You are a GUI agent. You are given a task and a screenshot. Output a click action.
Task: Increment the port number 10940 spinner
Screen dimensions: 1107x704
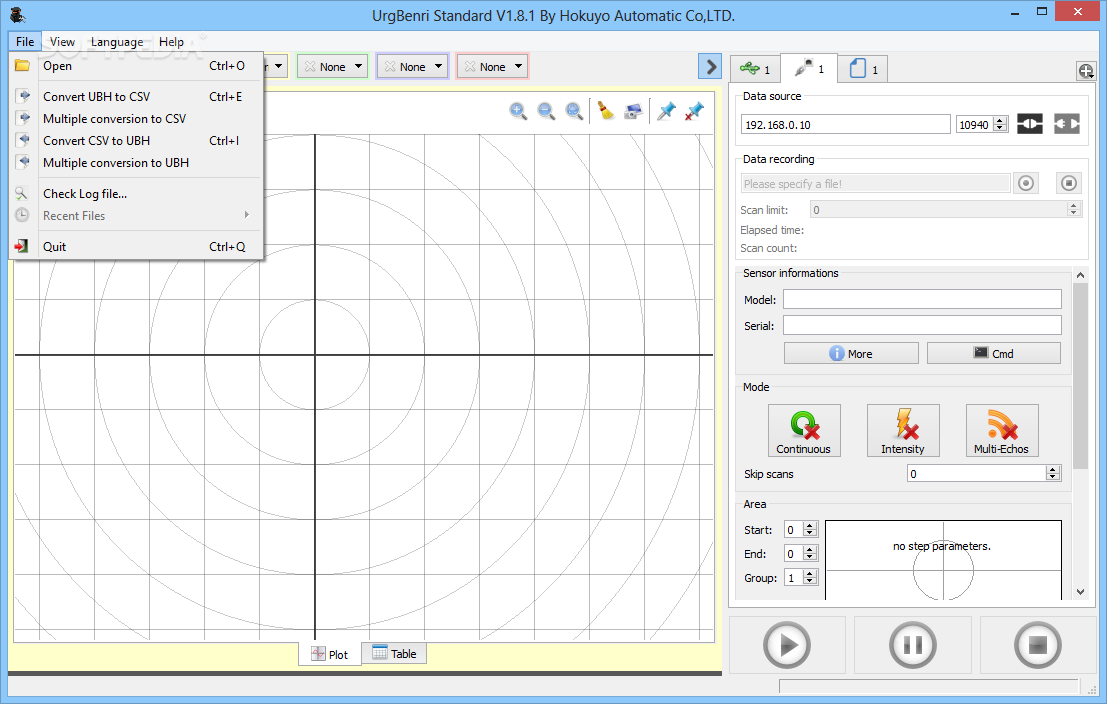point(1000,121)
